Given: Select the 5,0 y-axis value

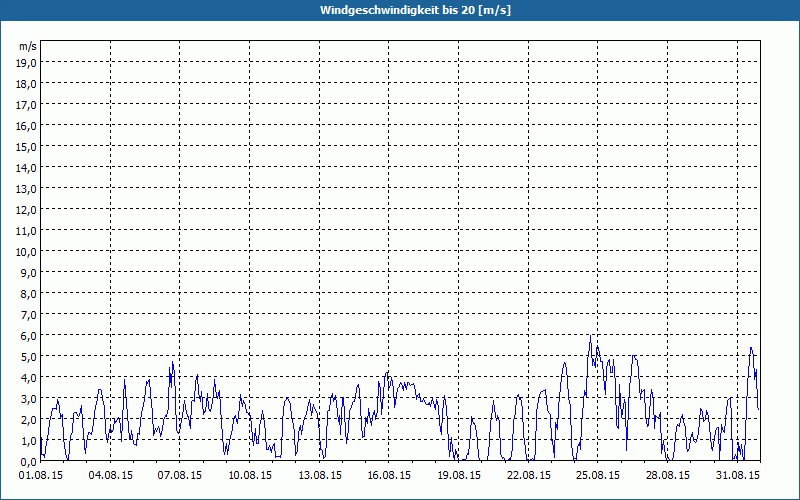Looking at the screenshot, I should [x=31, y=357].
